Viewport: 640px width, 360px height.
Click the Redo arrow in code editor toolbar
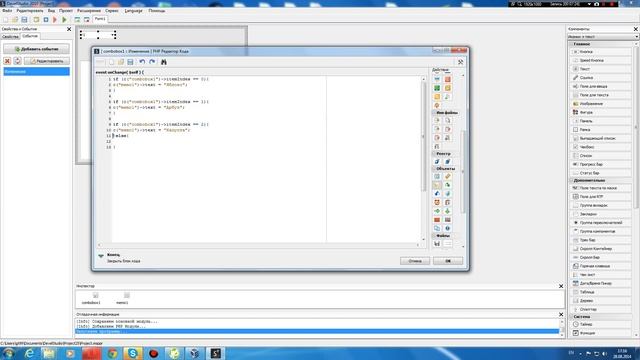(x=152, y=62)
